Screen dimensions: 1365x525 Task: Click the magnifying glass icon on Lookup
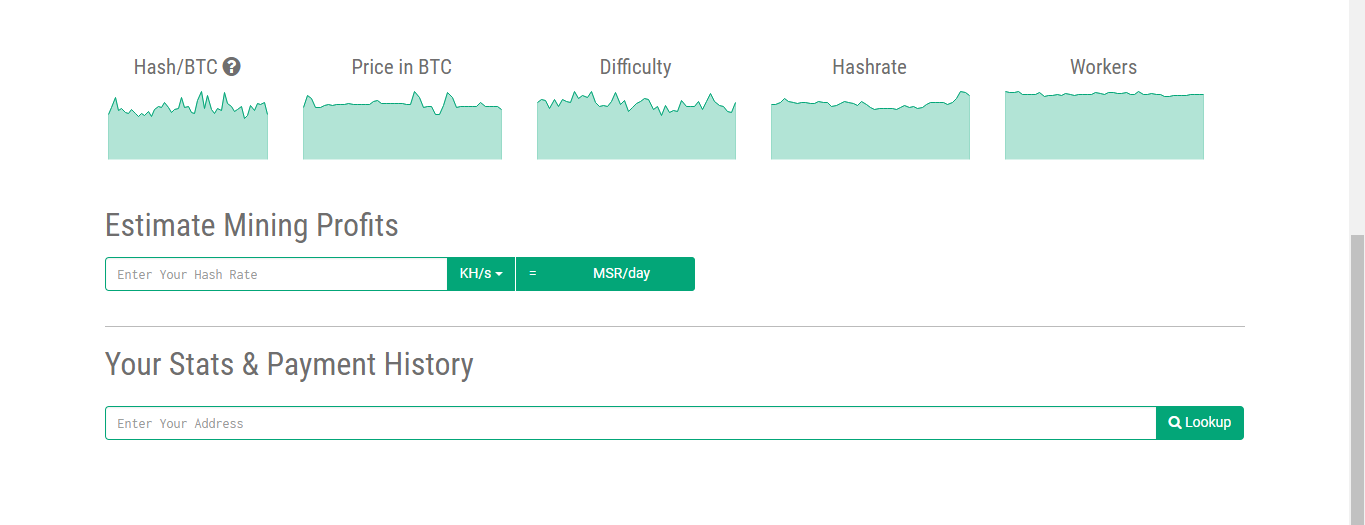(1175, 423)
